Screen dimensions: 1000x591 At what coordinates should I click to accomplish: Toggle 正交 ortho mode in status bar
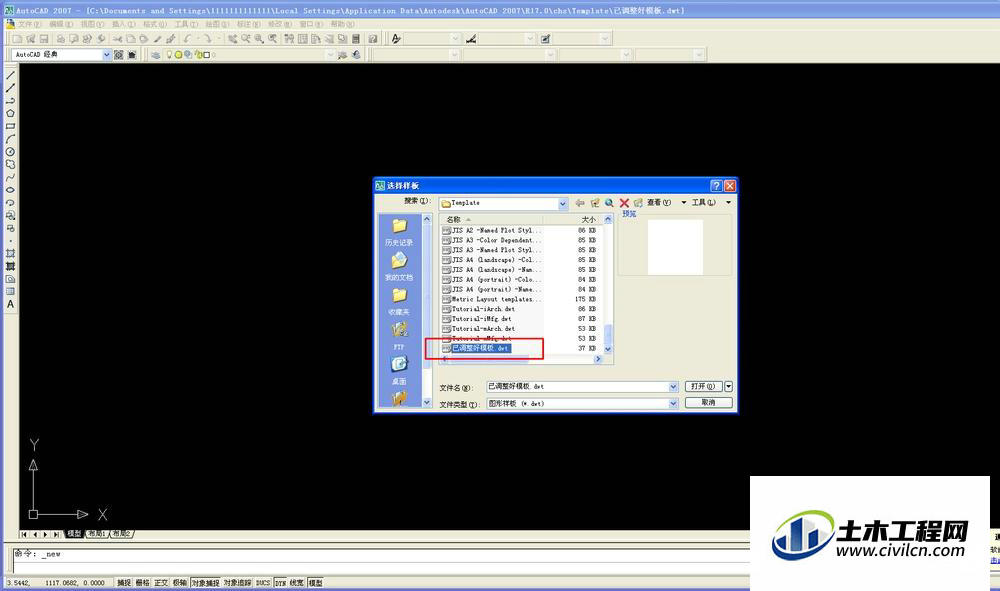(x=161, y=583)
